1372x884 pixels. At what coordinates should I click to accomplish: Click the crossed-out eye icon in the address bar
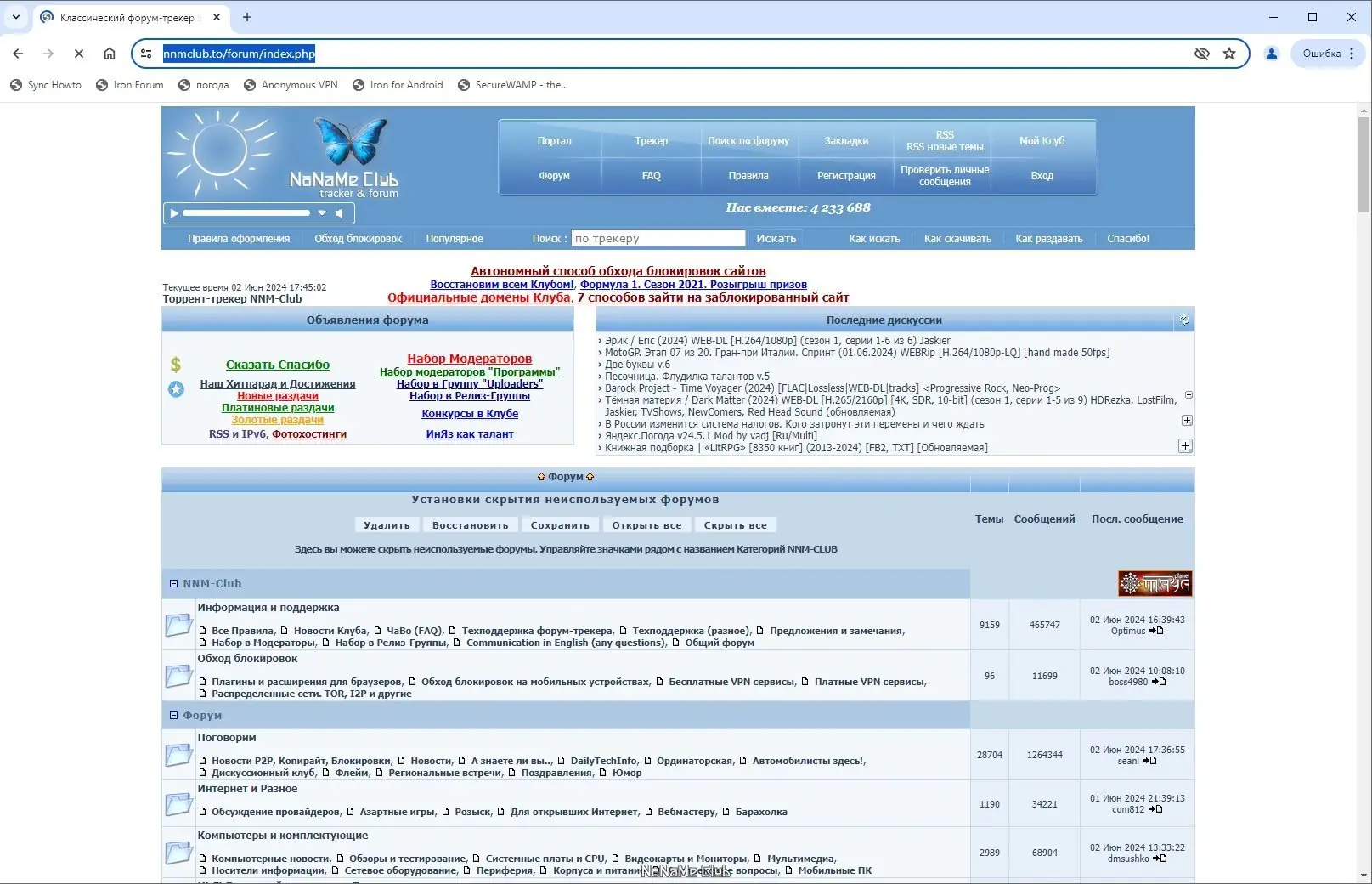tap(1201, 54)
